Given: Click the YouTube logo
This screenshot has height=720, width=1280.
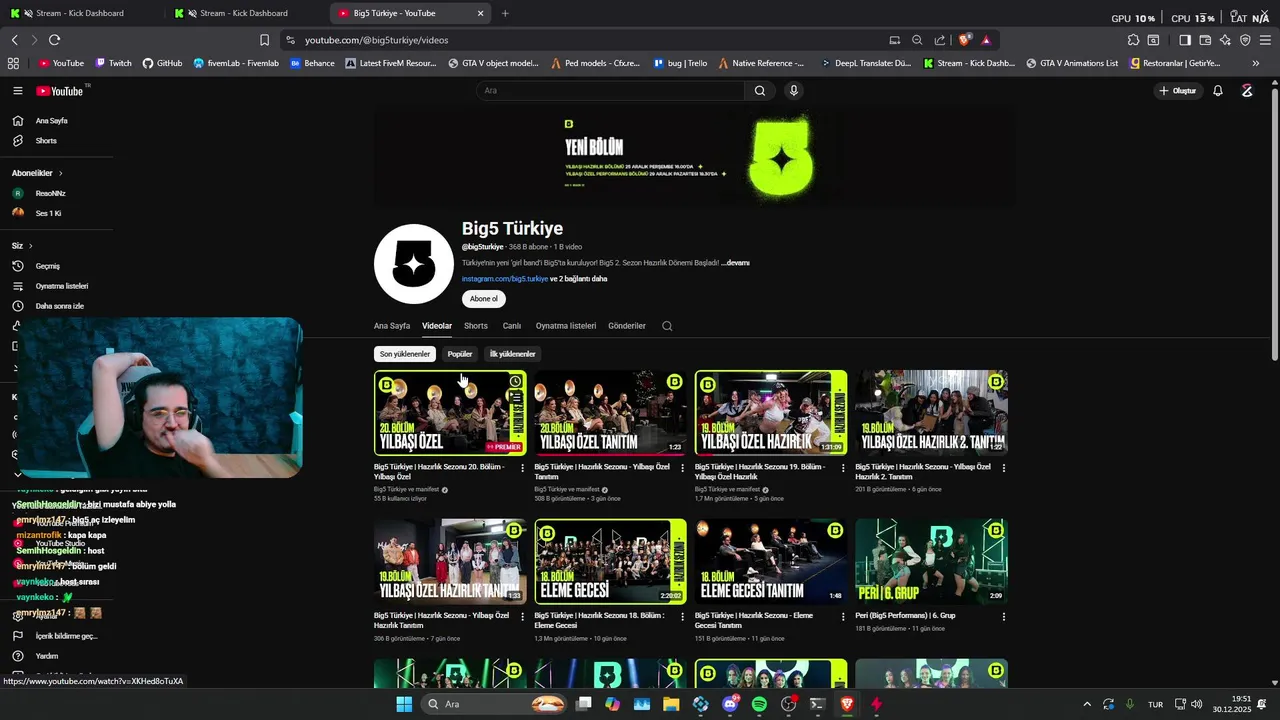Looking at the screenshot, I should coord(62,91).
